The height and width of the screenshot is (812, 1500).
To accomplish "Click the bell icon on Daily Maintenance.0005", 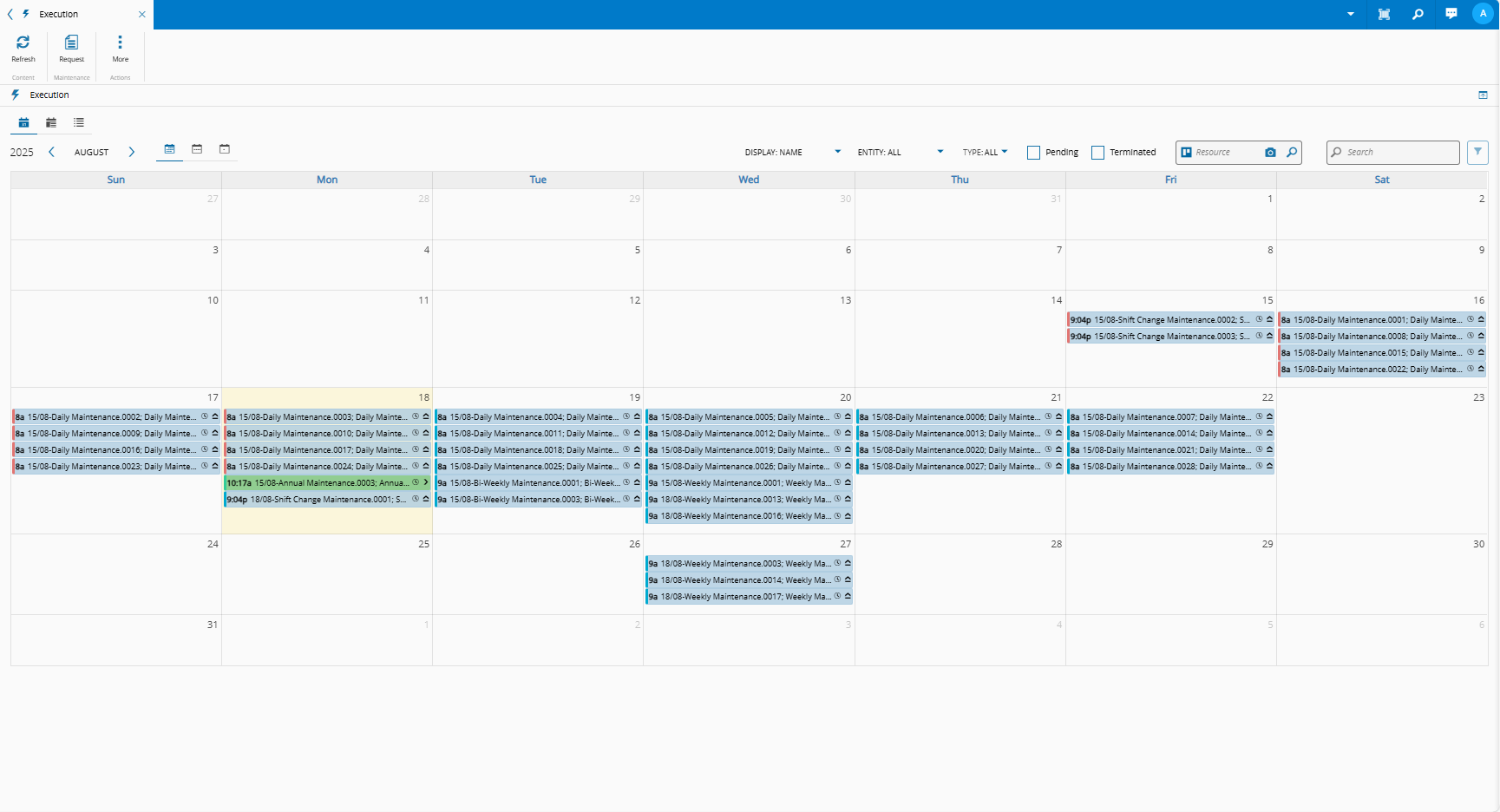I will pos(848,416).
